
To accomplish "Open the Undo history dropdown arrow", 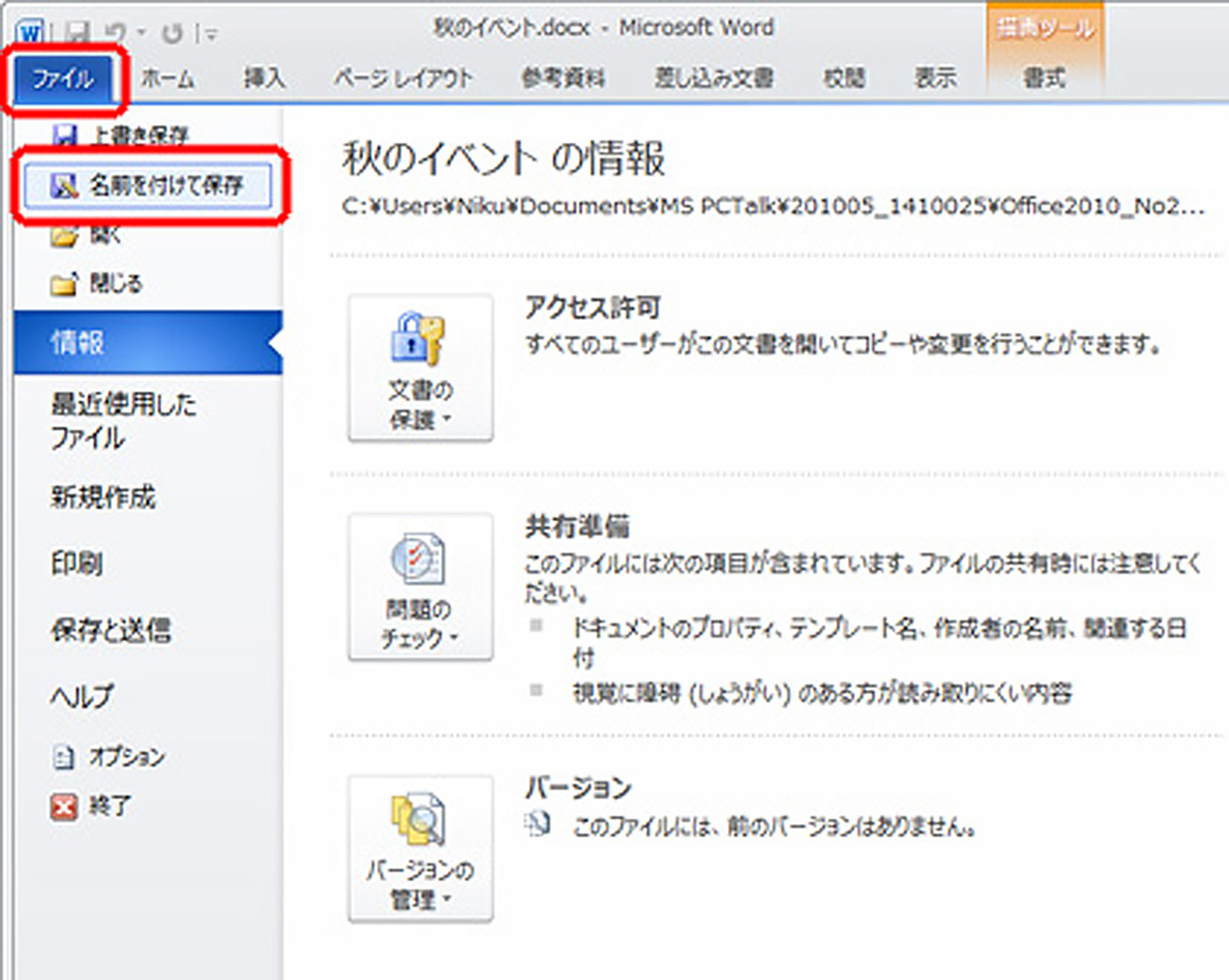I will [142, 34].
